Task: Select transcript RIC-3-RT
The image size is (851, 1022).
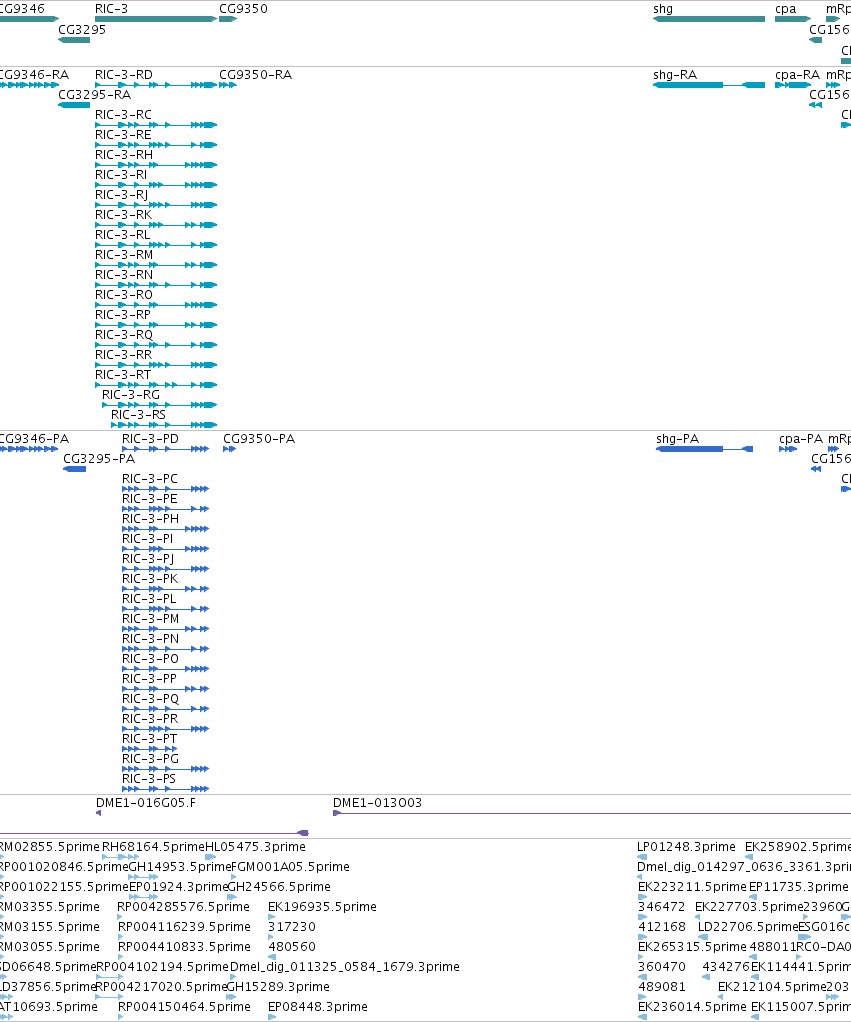Action: coord(156,385)
